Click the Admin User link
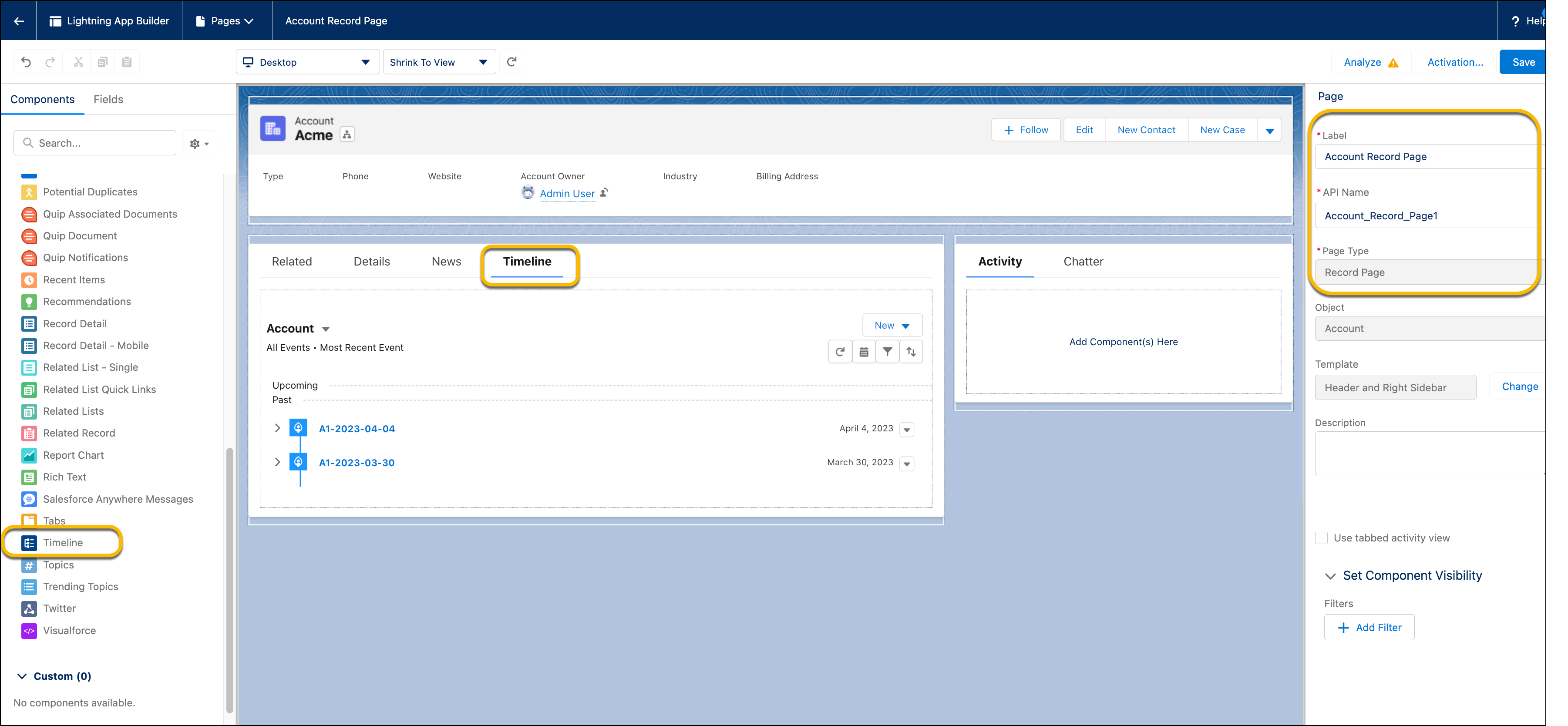 (x=567, y=194)
